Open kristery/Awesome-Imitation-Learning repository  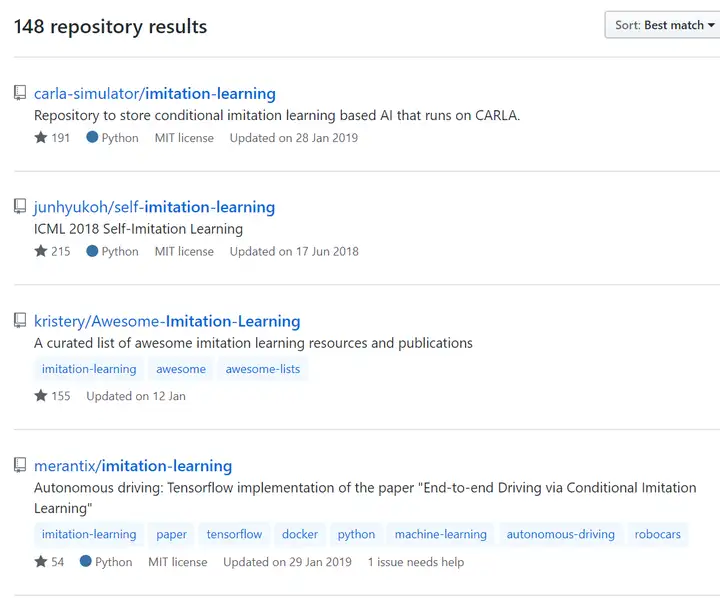(x=167, y=321)
